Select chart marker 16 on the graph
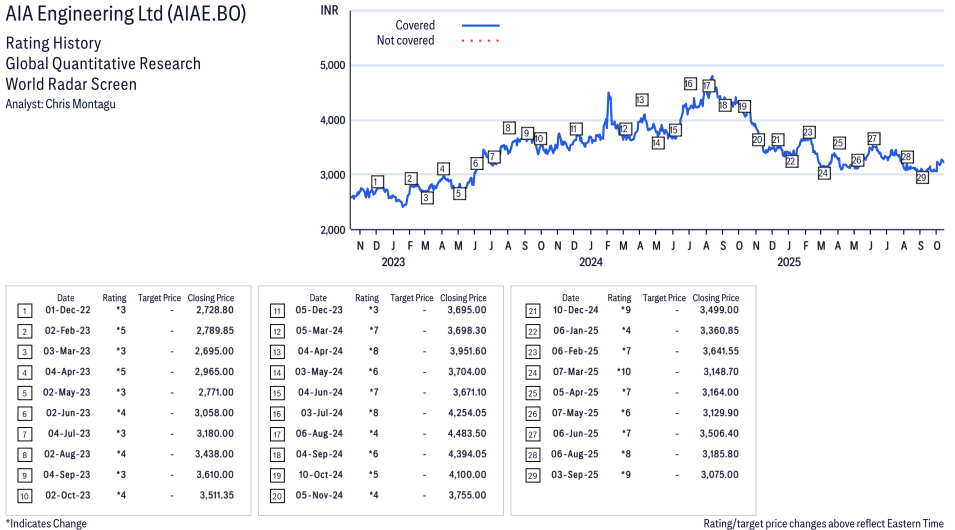Screen dimensions: 955x530 tap(689, 83)
